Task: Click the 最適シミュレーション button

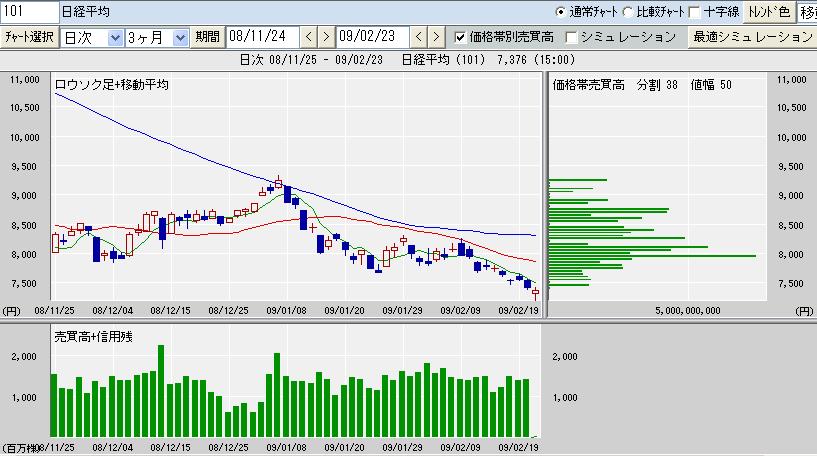Action: [752, 37]
